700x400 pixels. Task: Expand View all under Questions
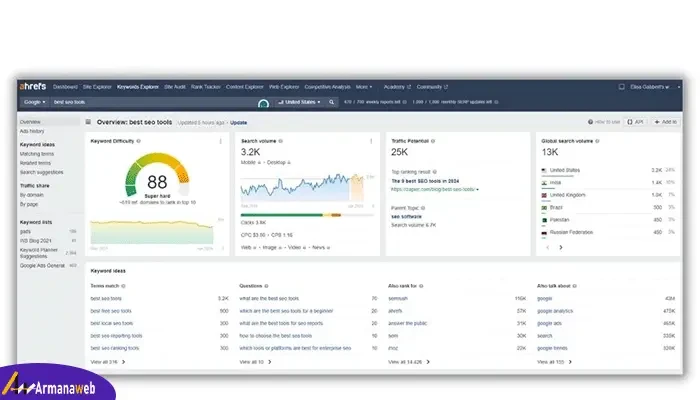tap(255, 362)
